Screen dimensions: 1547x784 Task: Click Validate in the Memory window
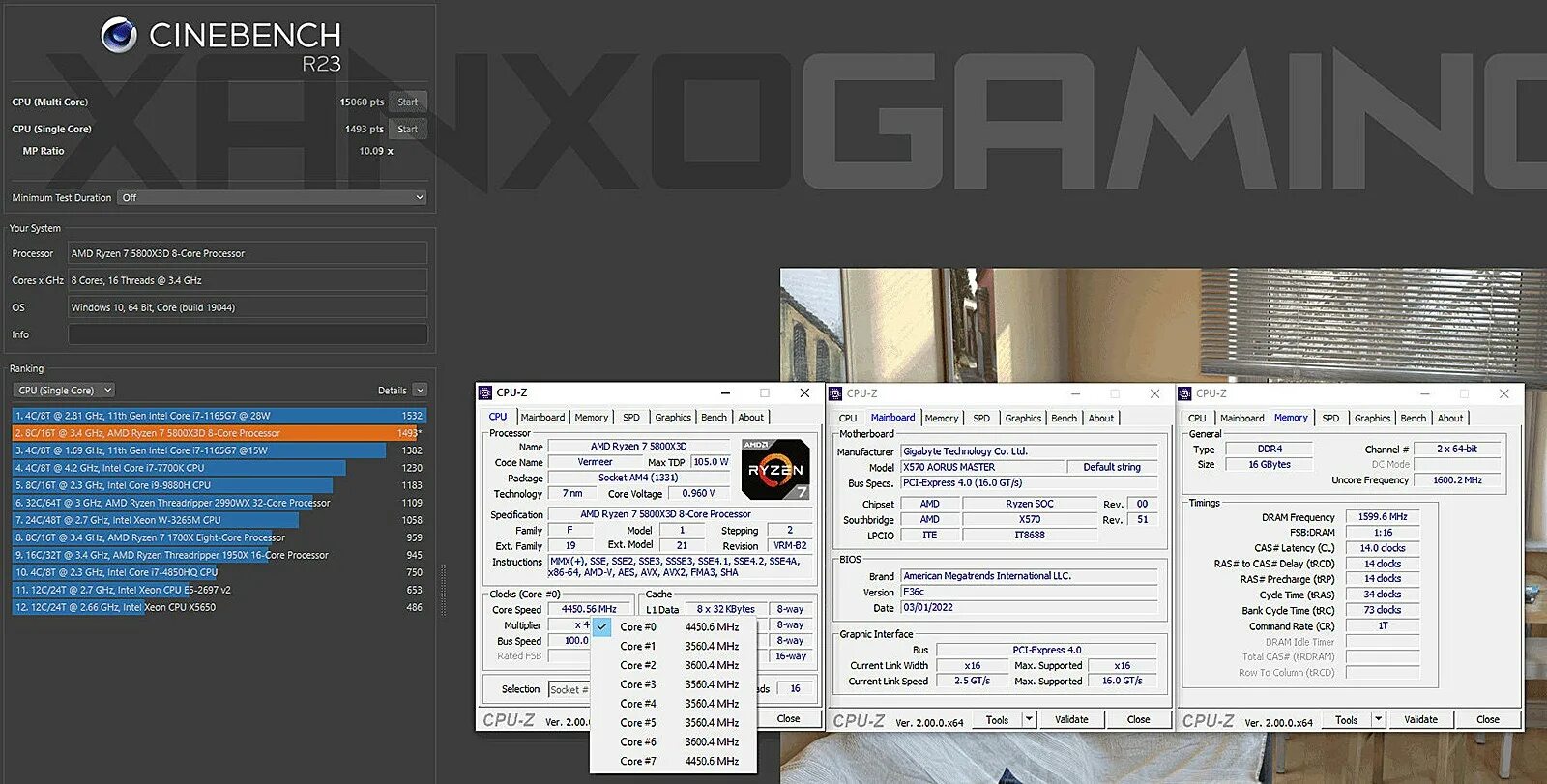[x=1420, y=719]
